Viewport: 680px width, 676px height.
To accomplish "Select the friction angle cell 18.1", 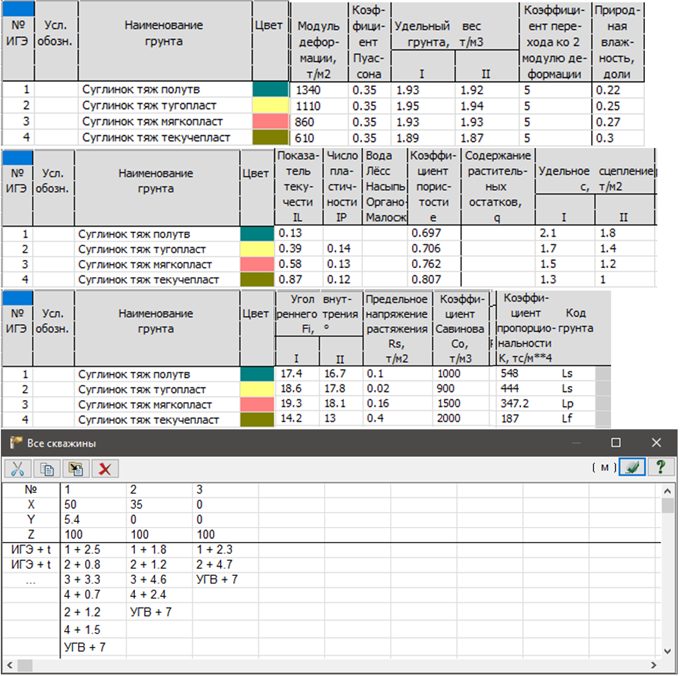I will pos(341,404).
